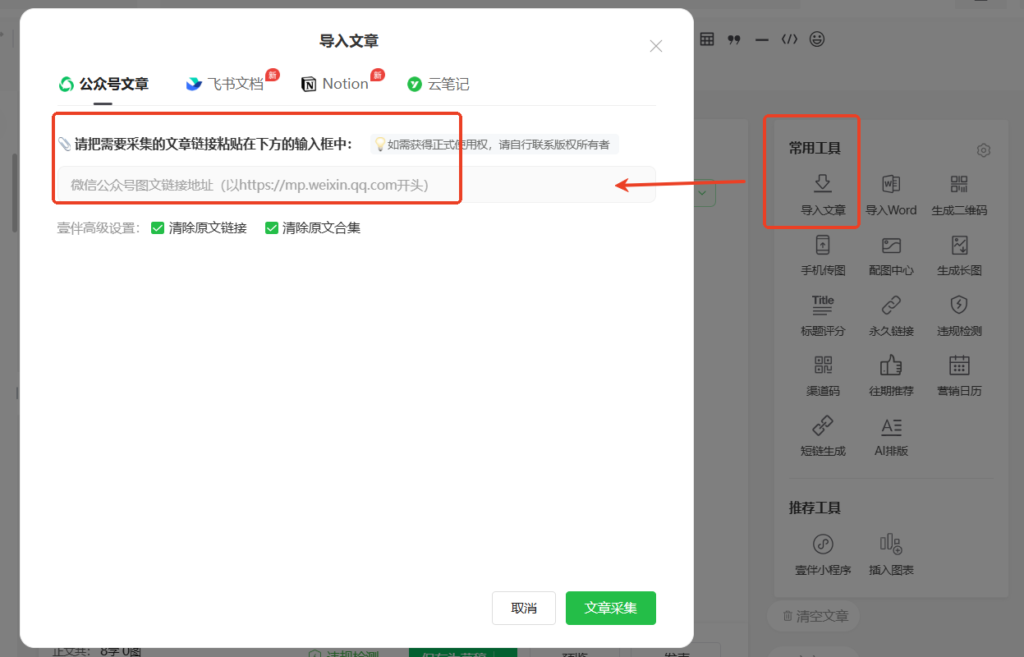Click the 推荐工具 section heading
This screenshot has width=1024, height=657.
(x=814, y=507)
